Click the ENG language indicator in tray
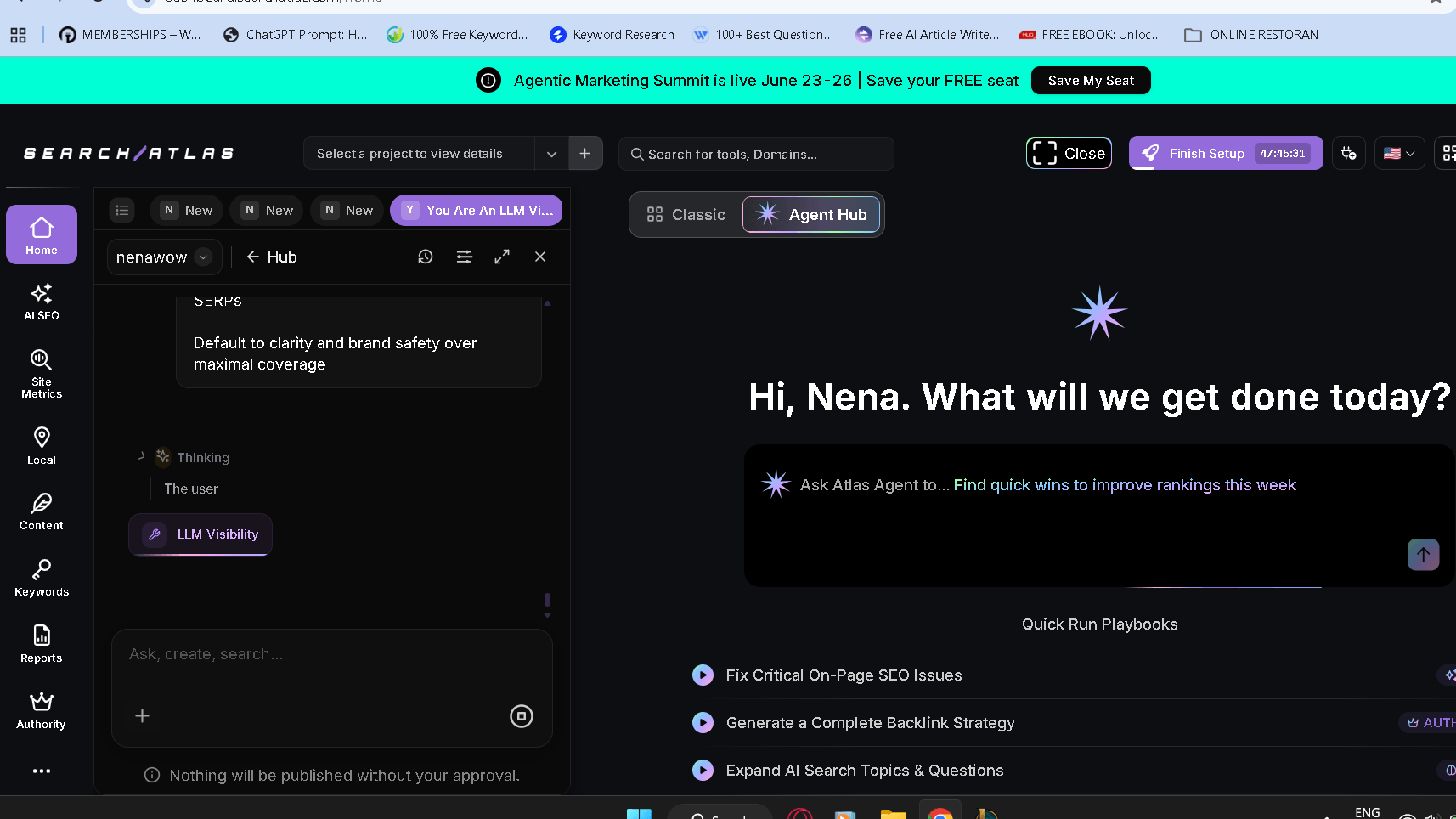Screen dimensions: 1456x819 1368,813
